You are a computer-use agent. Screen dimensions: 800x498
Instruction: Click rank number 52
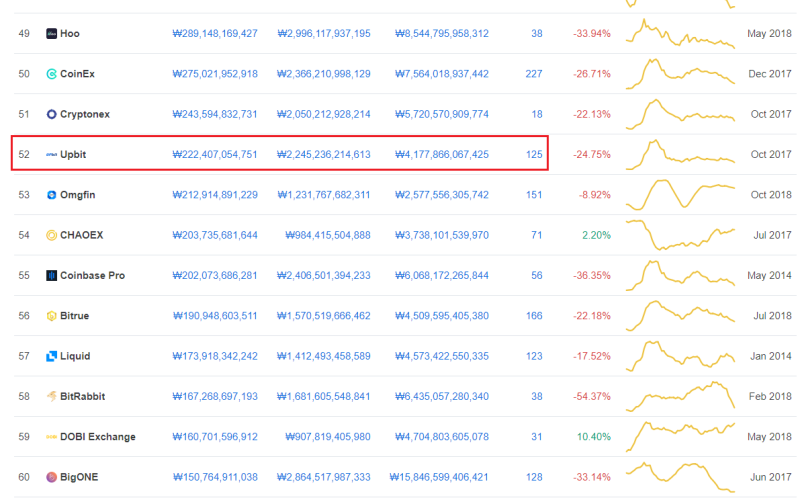coord(24,155)
